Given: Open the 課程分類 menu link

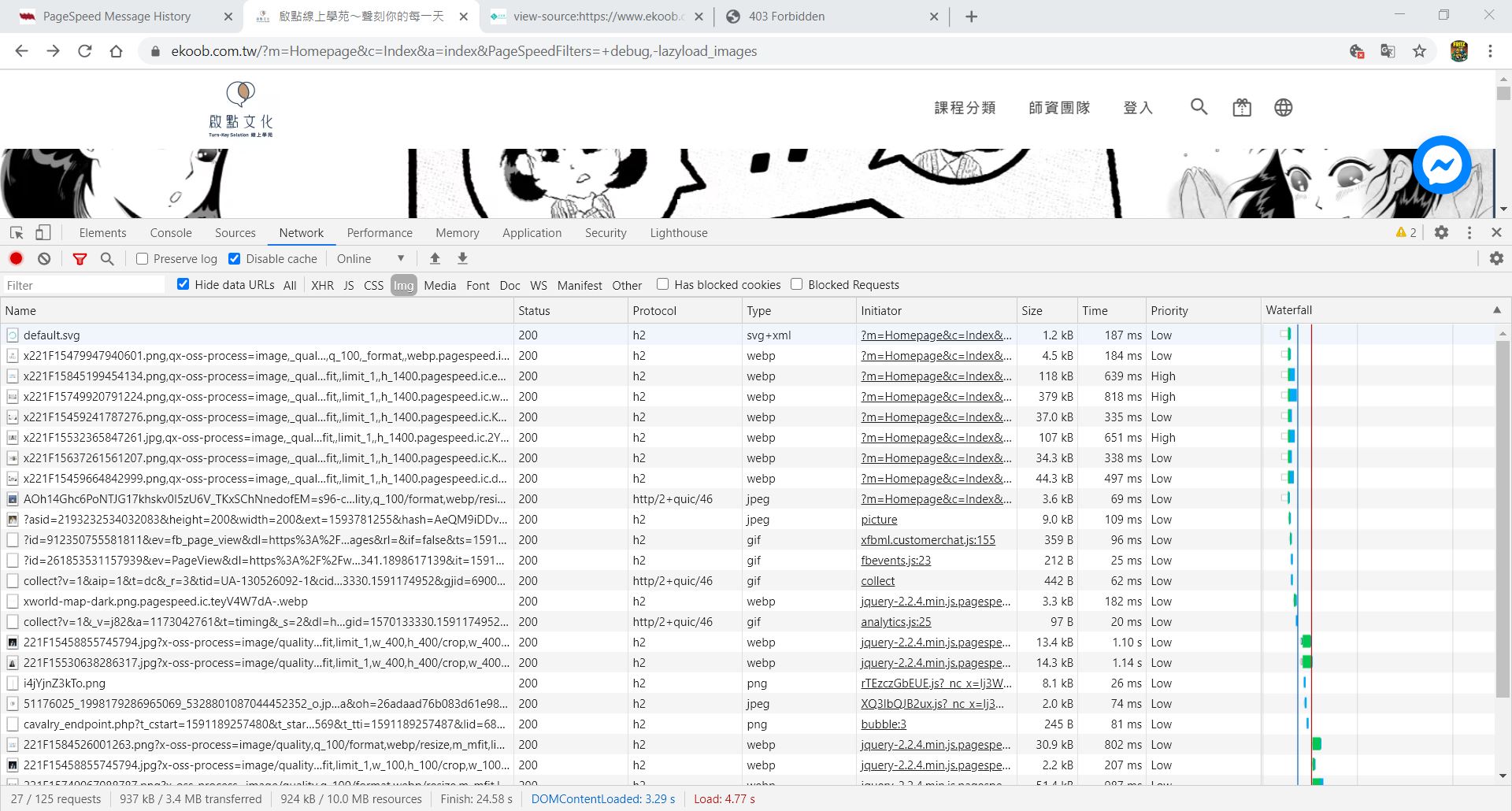Looking at the screenshot, I should [965, 108].
